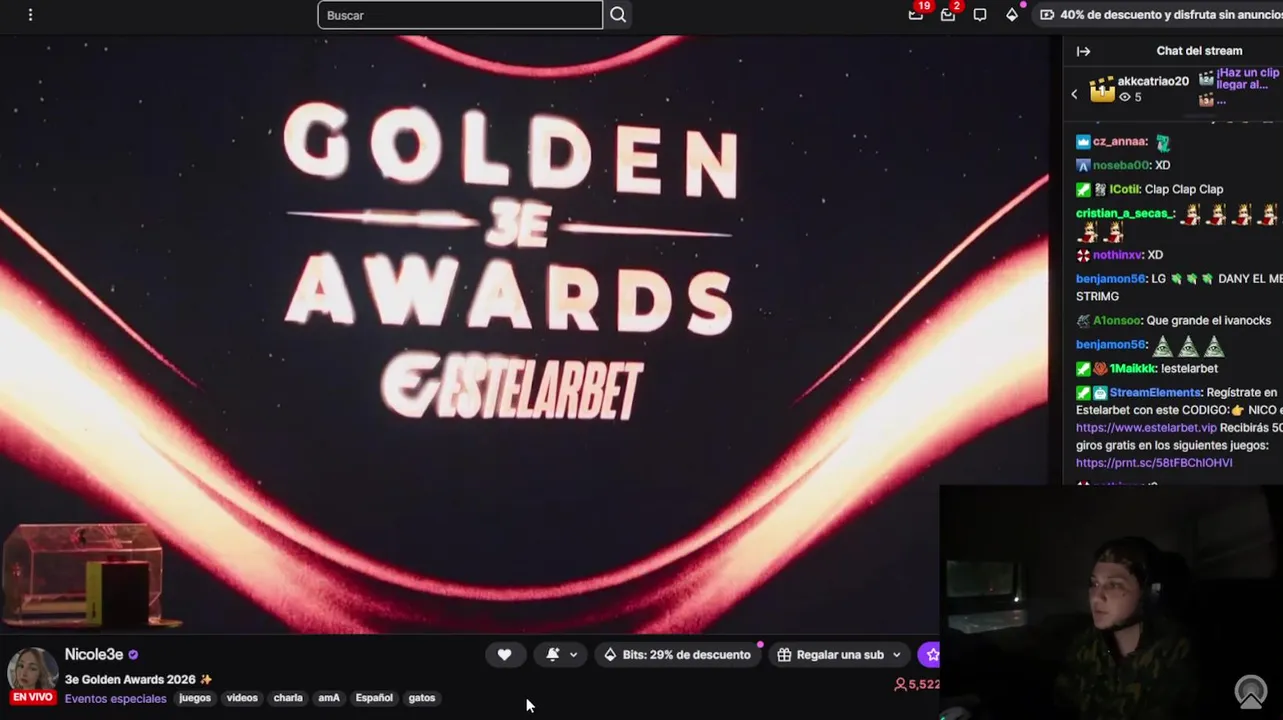This screenshot has height=720, width=1283.
Task: Click the 5,522 viewer count
Action: click(x=917, y=685)
